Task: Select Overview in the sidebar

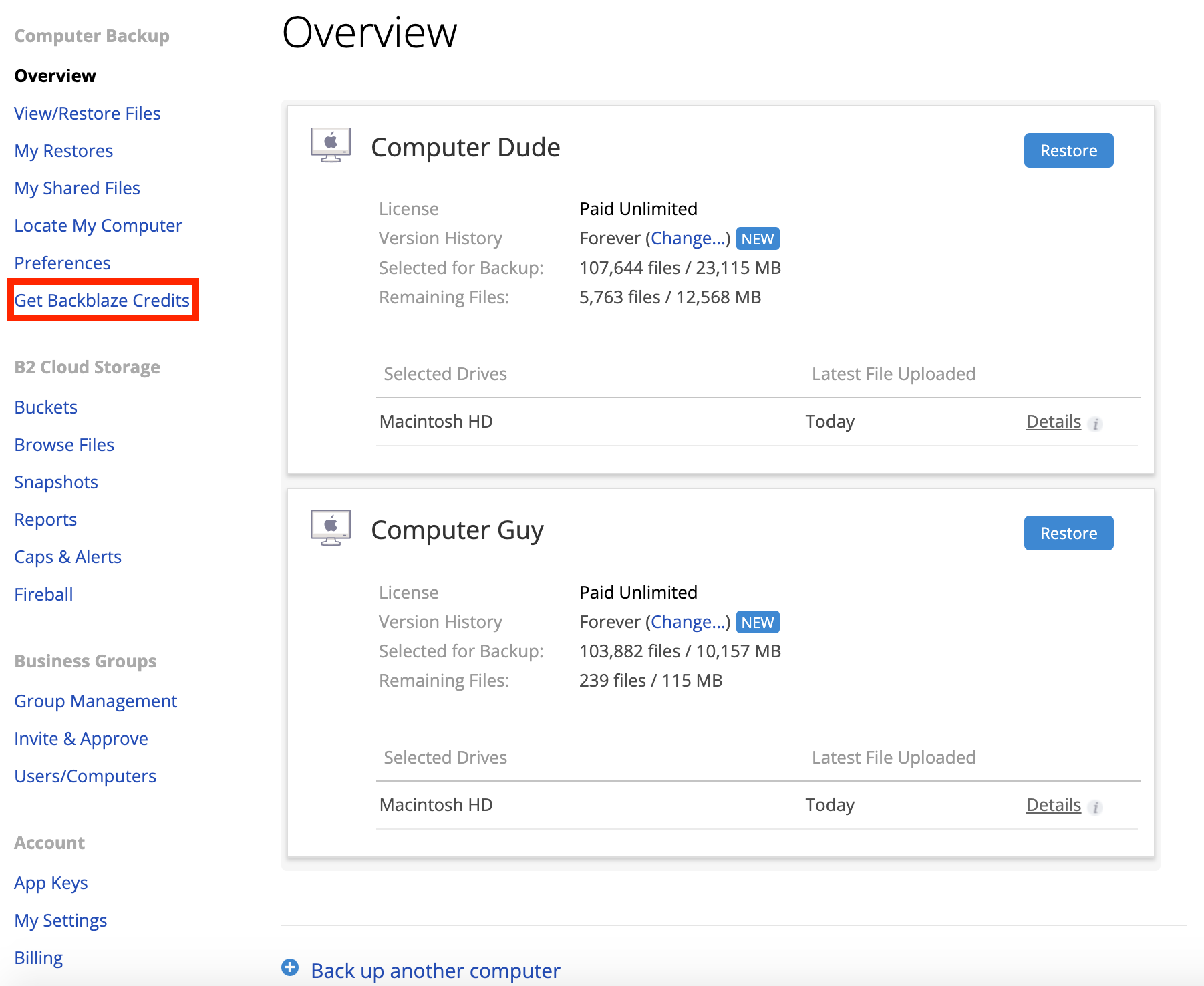Action: point(55,76)
